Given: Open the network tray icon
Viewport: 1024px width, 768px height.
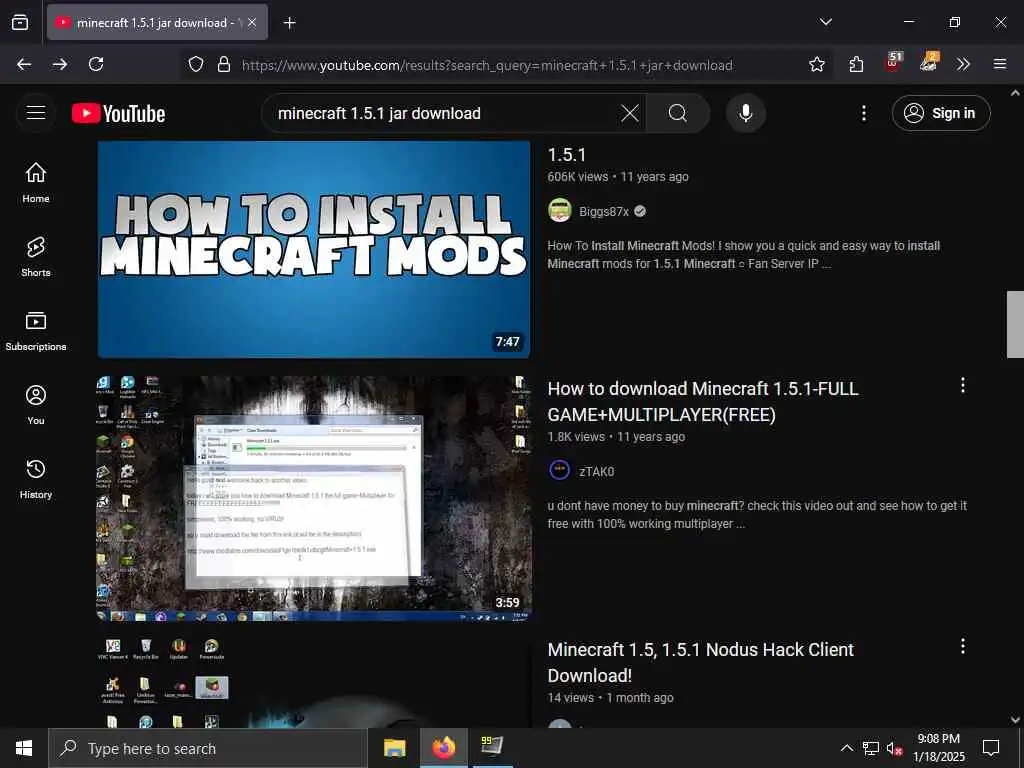Looking at the screenshot, I should tap(871, 748).
